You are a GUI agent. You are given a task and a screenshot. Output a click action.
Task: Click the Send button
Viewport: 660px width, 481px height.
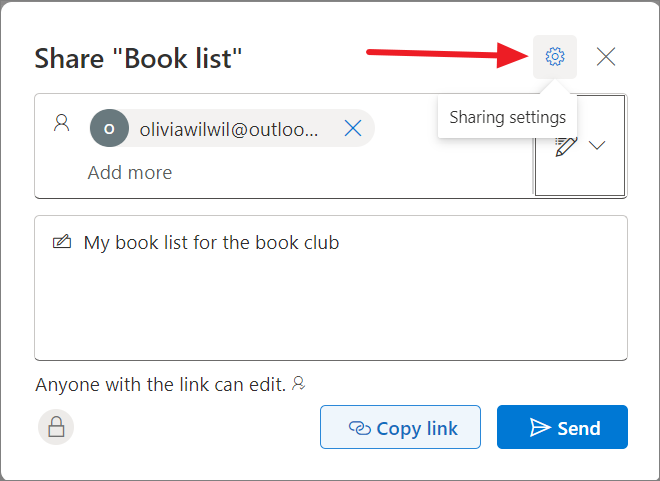tap(562, 427)
